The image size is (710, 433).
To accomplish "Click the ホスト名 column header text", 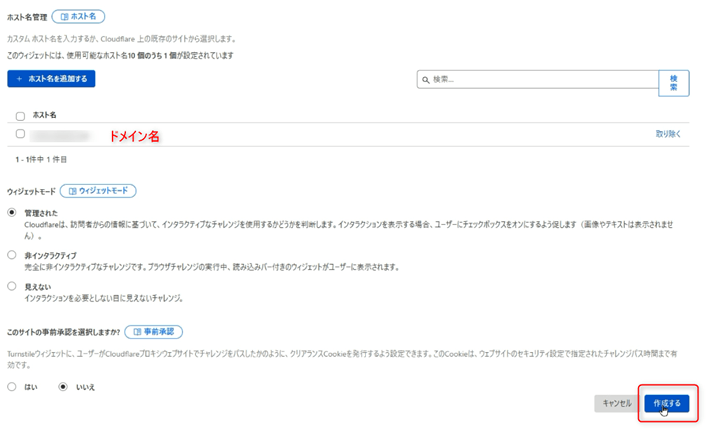I will click(44, 115).
